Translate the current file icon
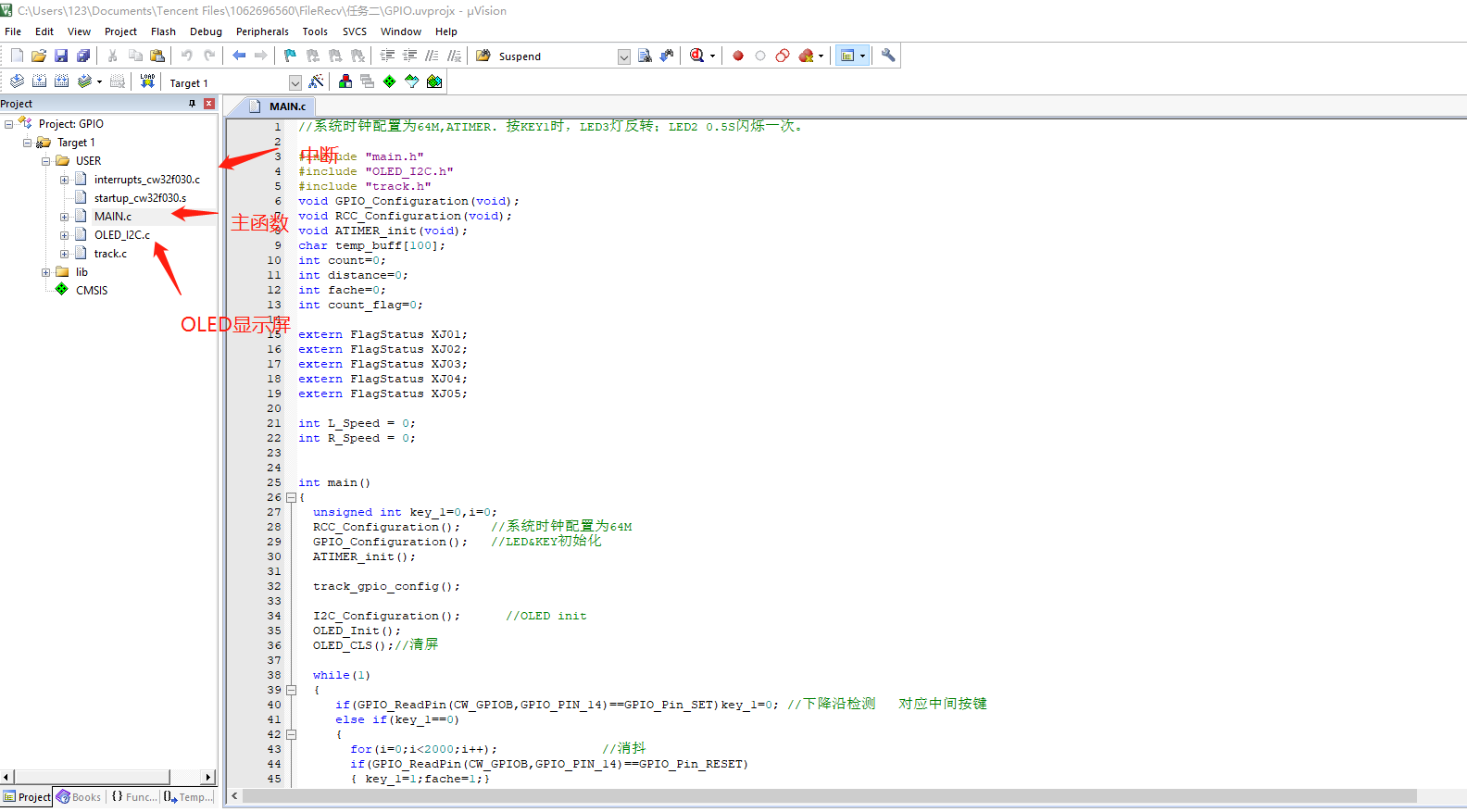 pos(17,81)
